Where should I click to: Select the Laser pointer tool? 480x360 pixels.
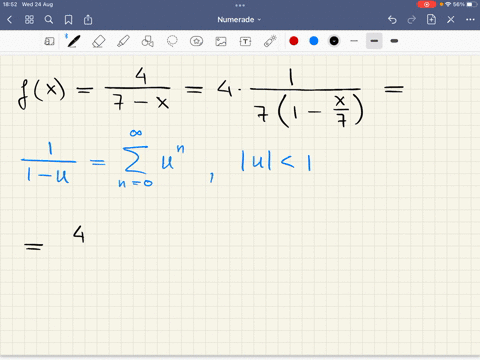(x=270, y=41)
